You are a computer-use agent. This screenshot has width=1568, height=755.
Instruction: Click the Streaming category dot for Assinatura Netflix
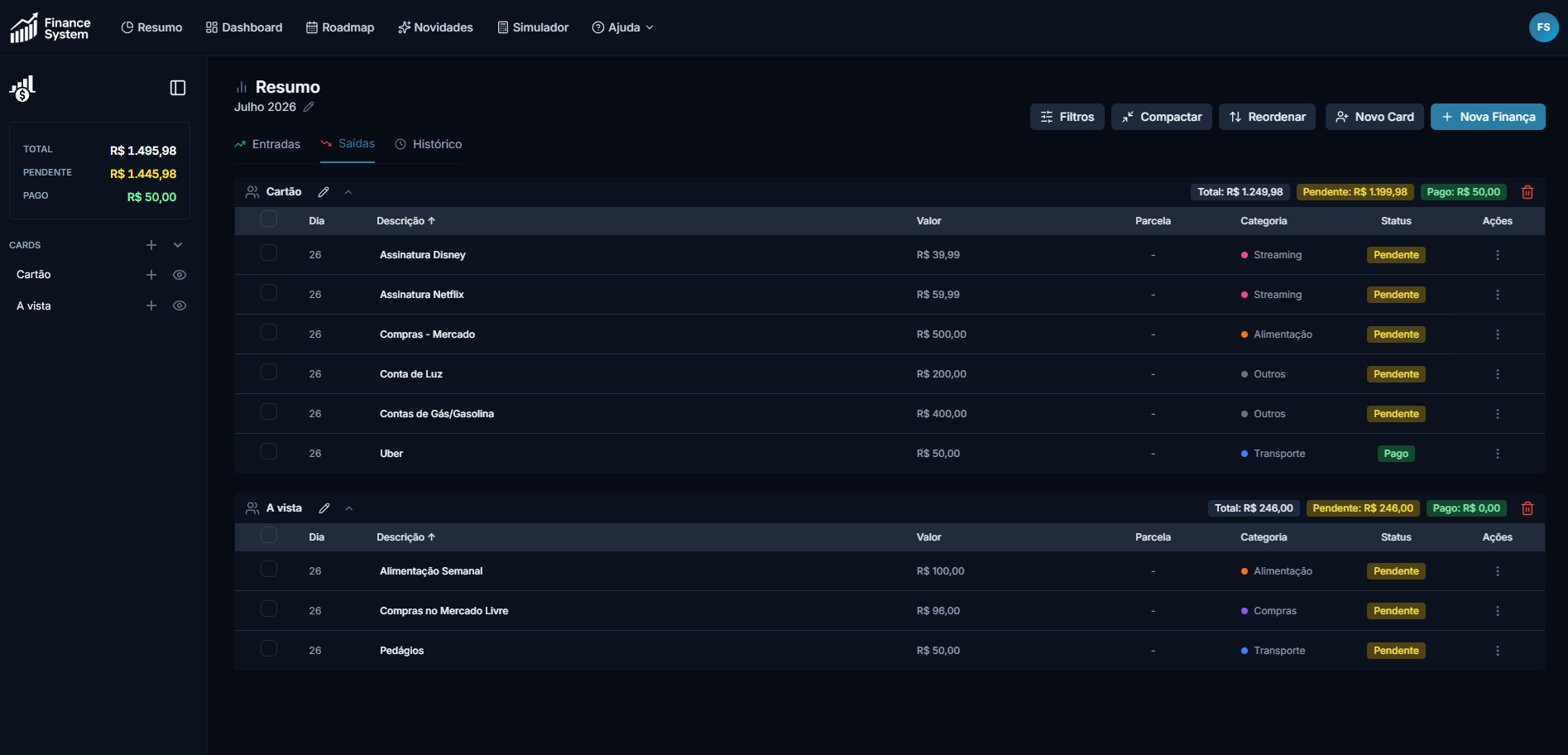point(1244,295)
